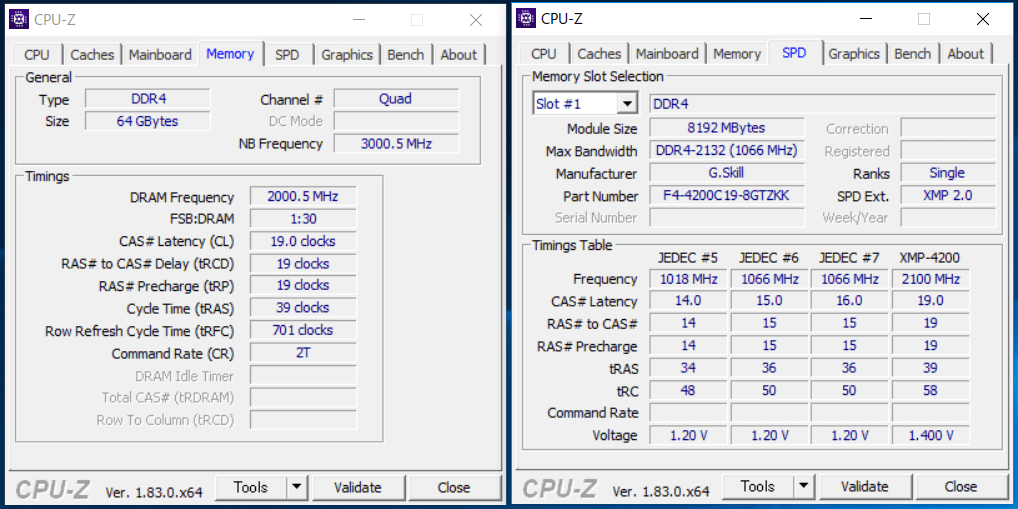Click CAS# Latency value 19.0 clocks
This screenshot has height=509, width=1018.
pyautogui.click(x=303, y=242)
